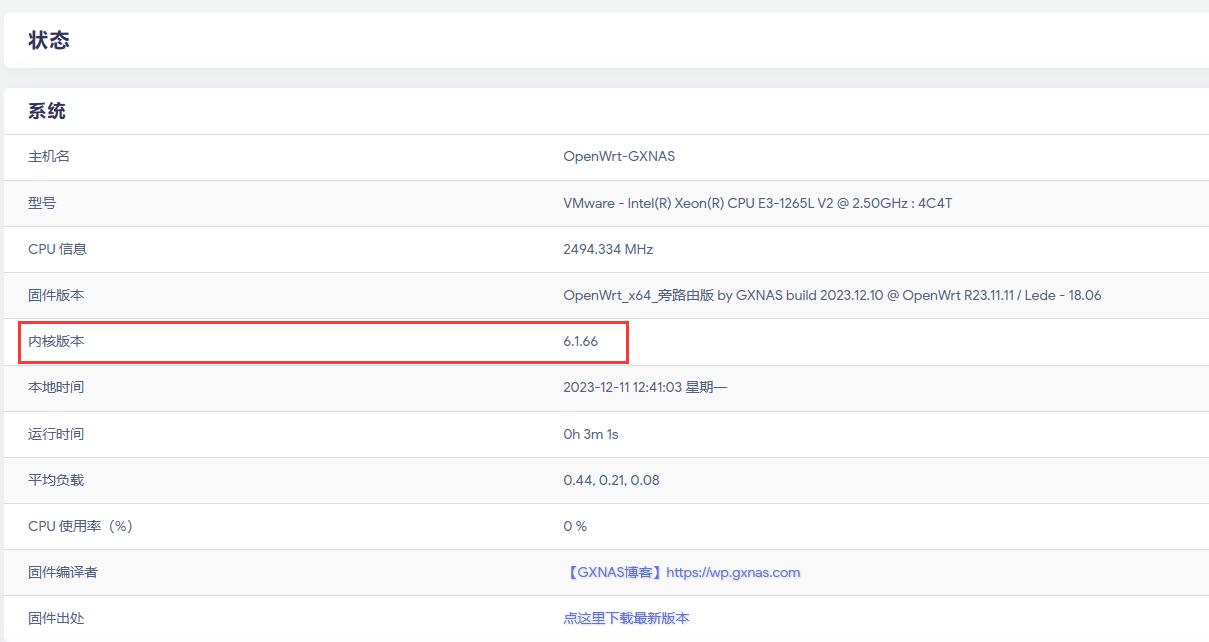Click the 主机名 row label
Viewport: 1209px width, 642px height.
pyautogui.click(x=49, y=156)
